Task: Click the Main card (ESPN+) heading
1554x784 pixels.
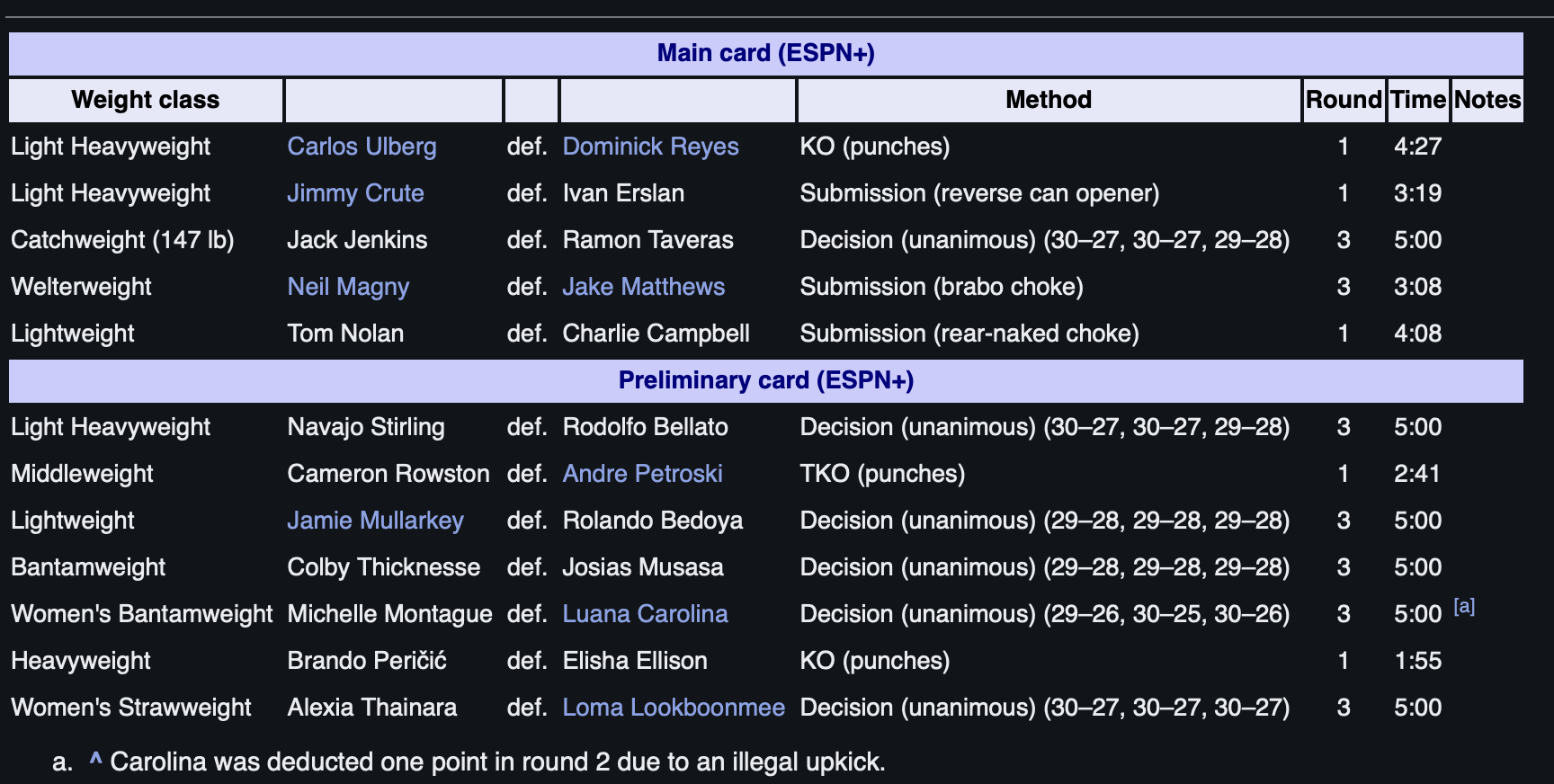Action: coord(766,53)
